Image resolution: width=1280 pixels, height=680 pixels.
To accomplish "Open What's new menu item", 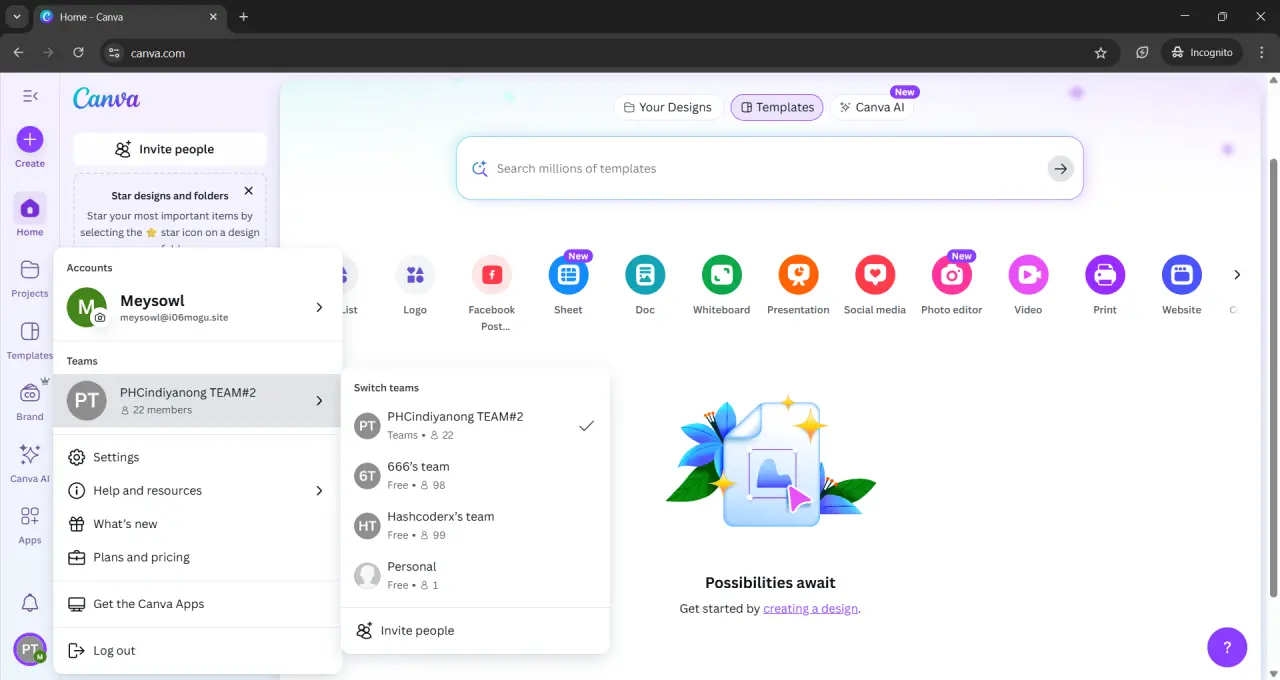I will 197,524.
